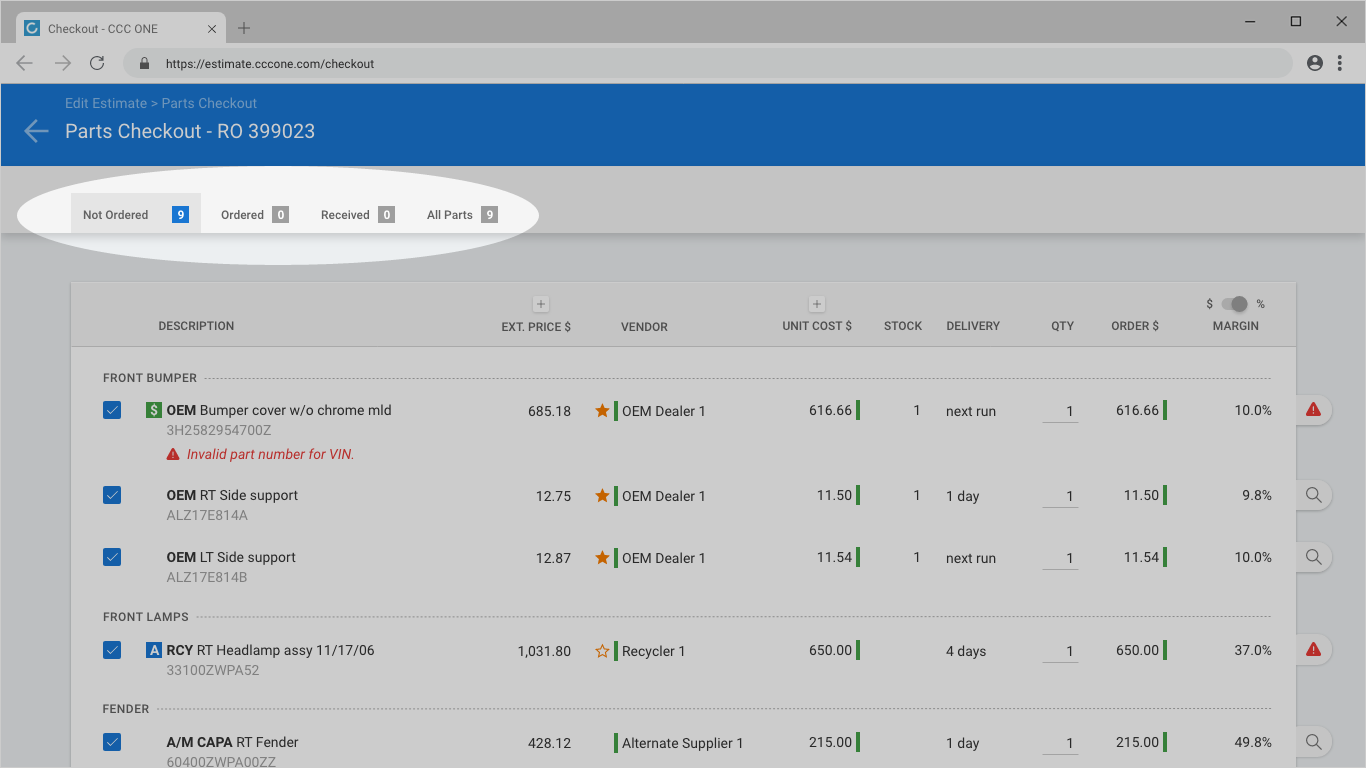Click part number 3H2582954700Z

pos(219,431)
